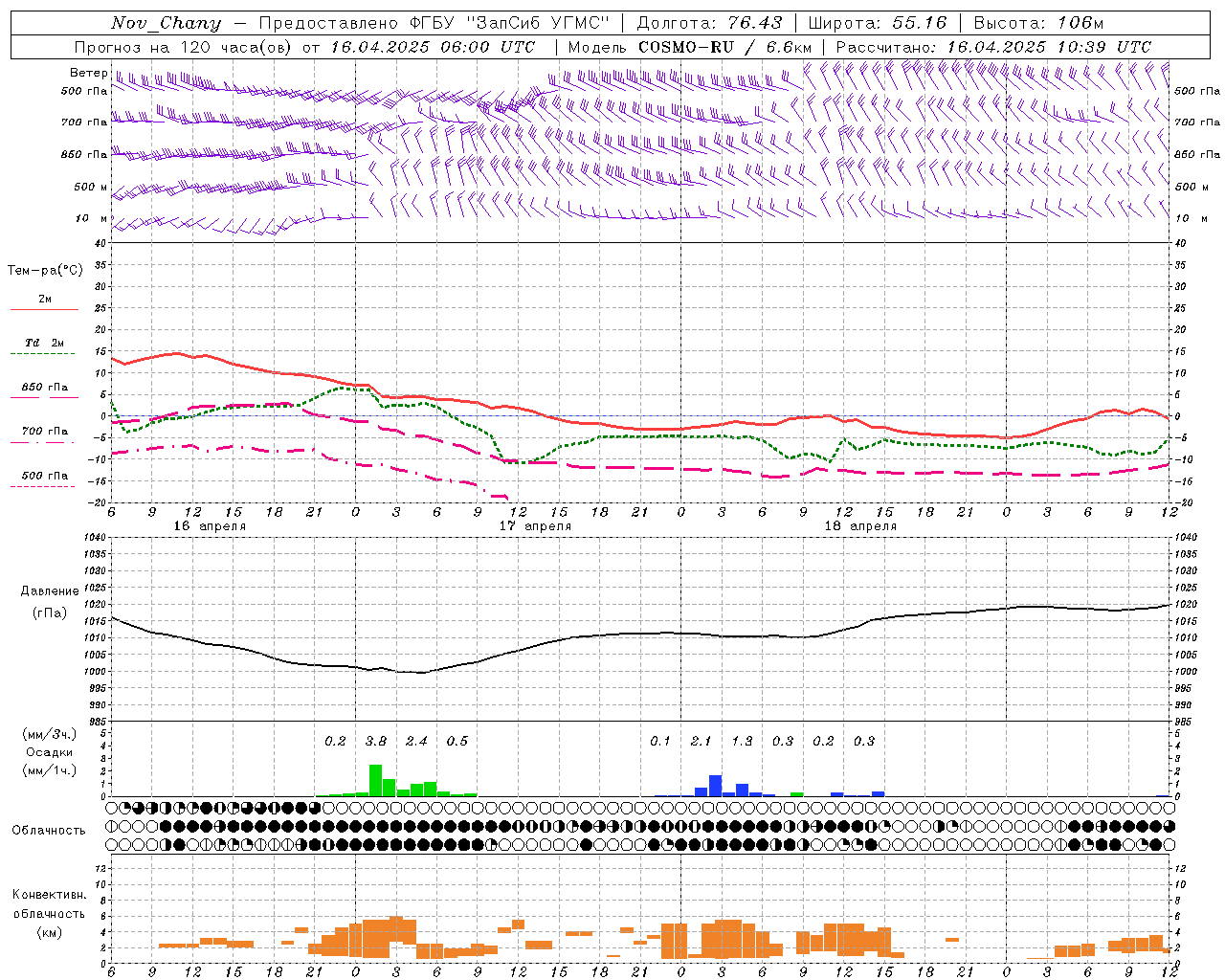Click the 2.1 precipitation amount value
This screenshot has width=1225, height=980.
click(702, 741)
